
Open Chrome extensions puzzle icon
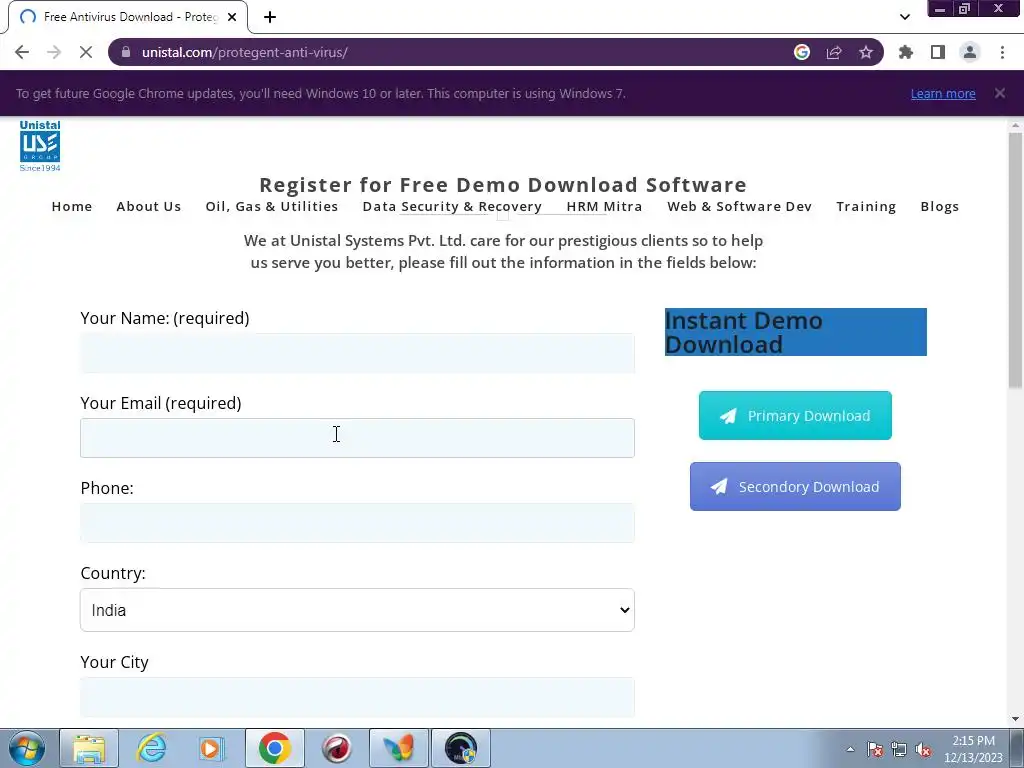point(906,52)
